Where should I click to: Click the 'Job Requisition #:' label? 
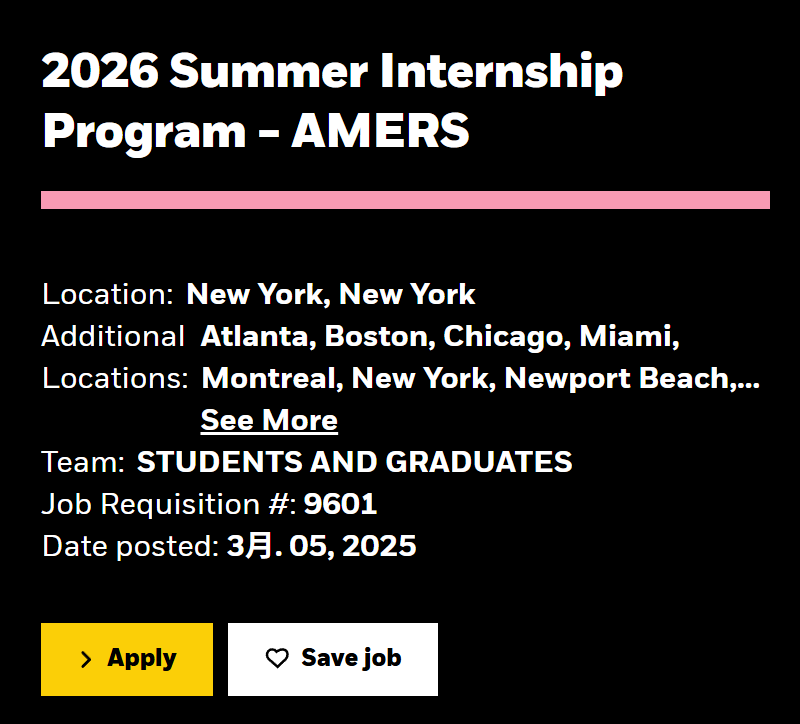(x=169, y=505)
